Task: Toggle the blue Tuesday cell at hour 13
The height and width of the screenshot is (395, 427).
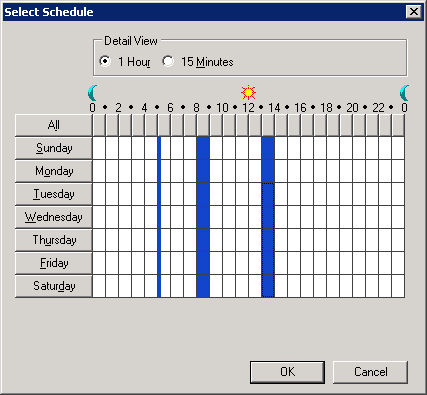Action: (x=268, y=194)
